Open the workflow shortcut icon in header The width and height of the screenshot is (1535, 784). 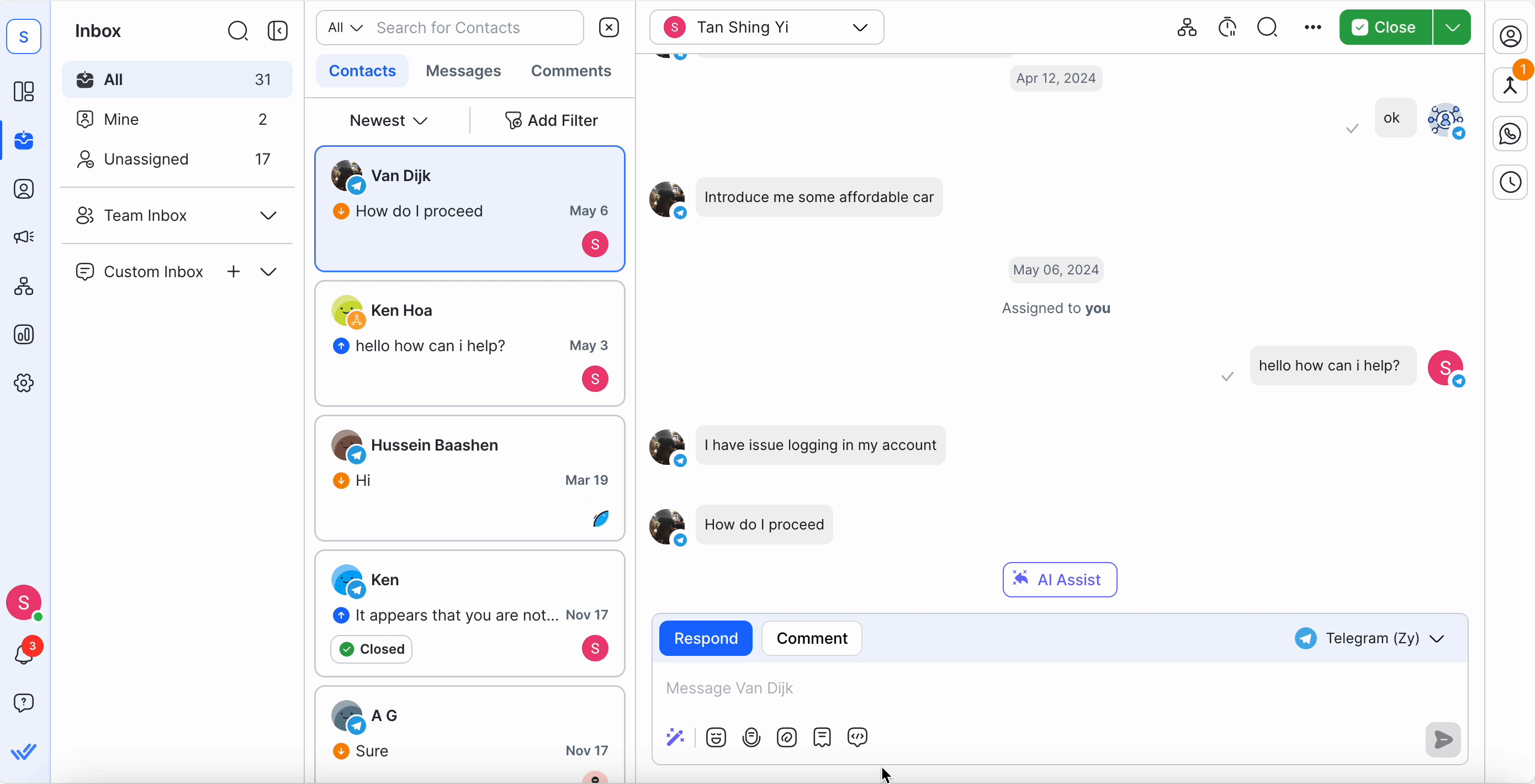1187,28
